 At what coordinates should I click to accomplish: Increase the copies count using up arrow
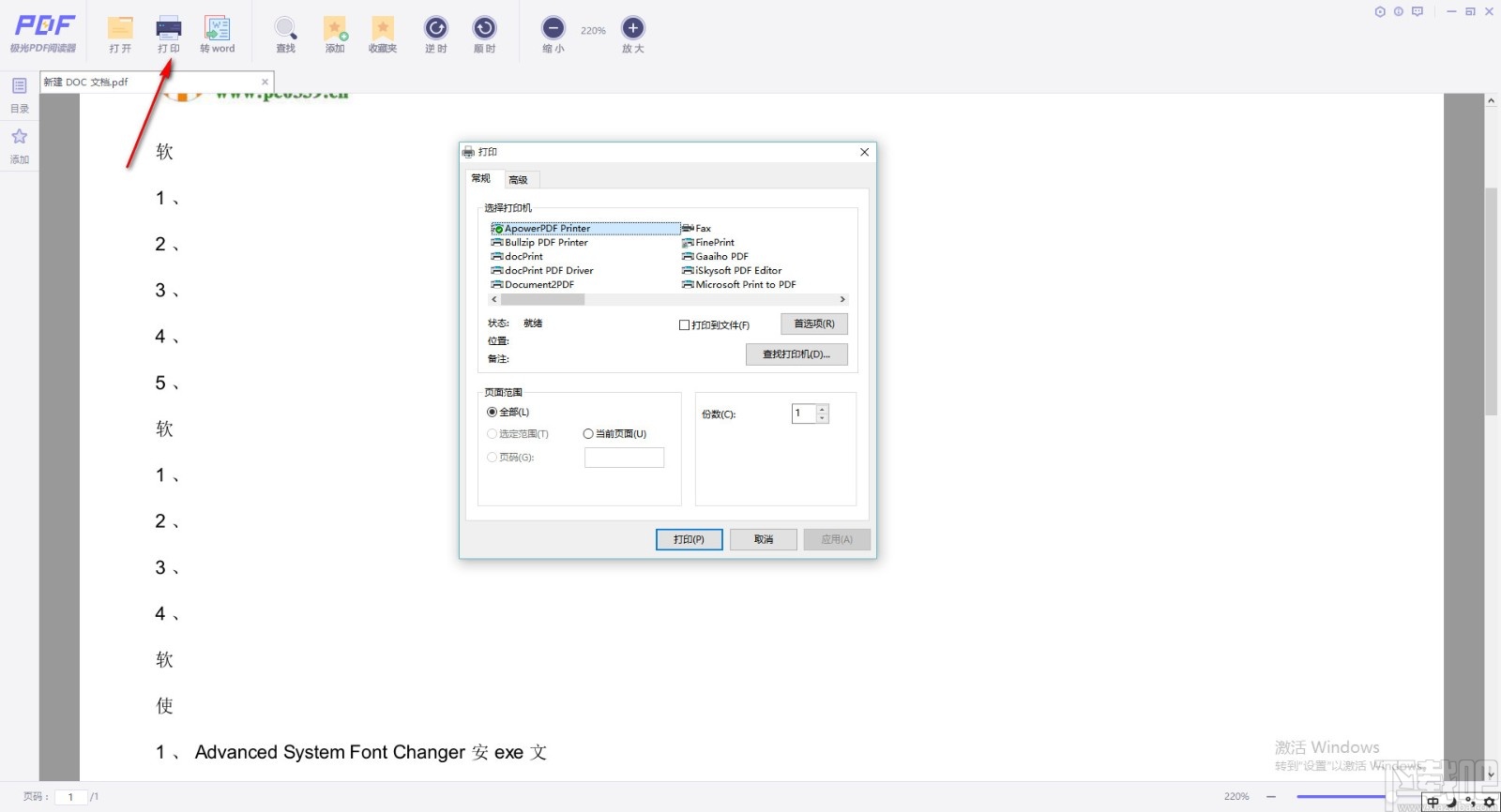(x=823, y=409)
